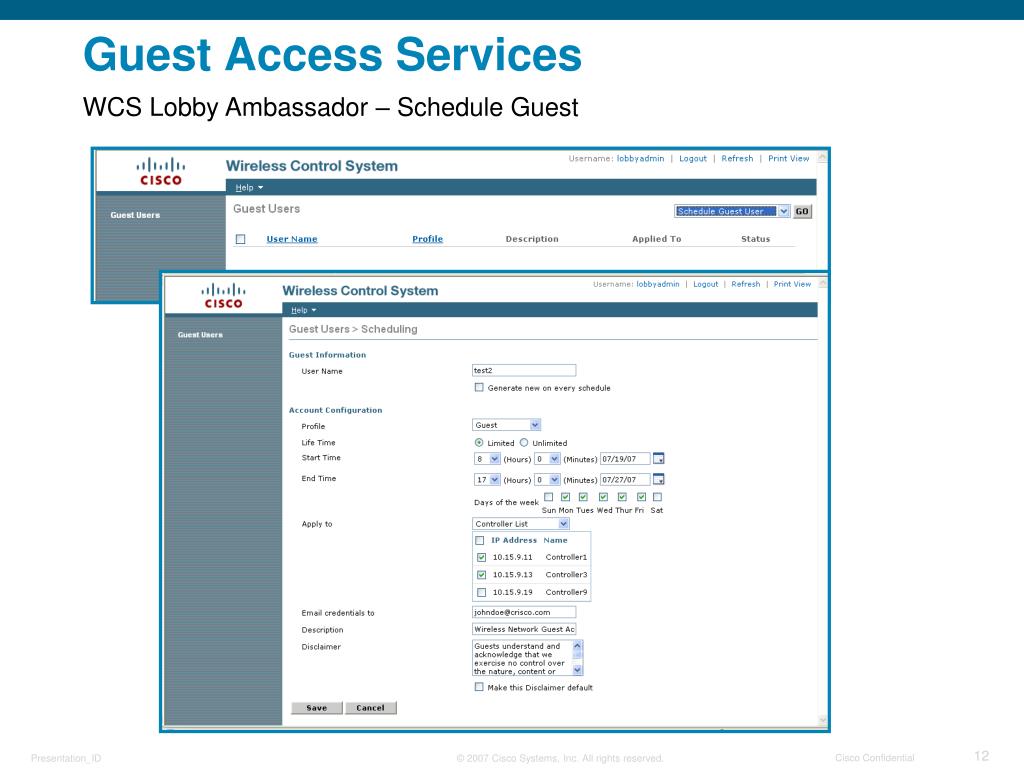
Task: Click the lobbyadmin username in back window
Action: click(x=640, y=158)
